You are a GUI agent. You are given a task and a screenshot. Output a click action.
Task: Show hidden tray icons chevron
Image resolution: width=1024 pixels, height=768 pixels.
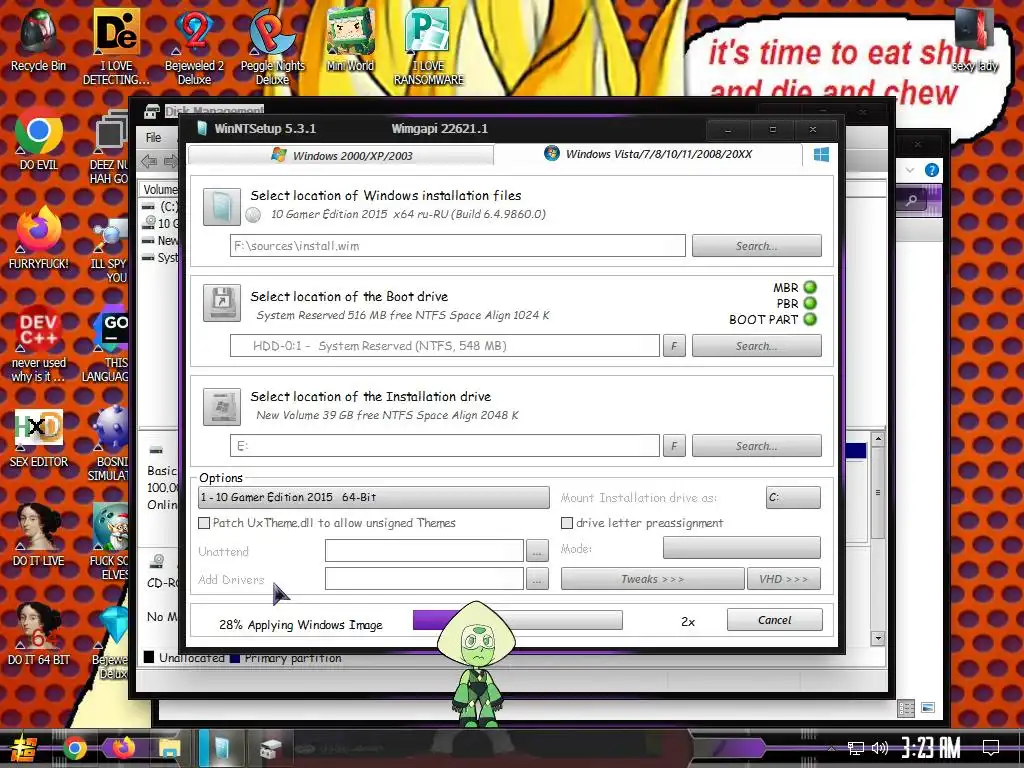[x=831, y=748]
